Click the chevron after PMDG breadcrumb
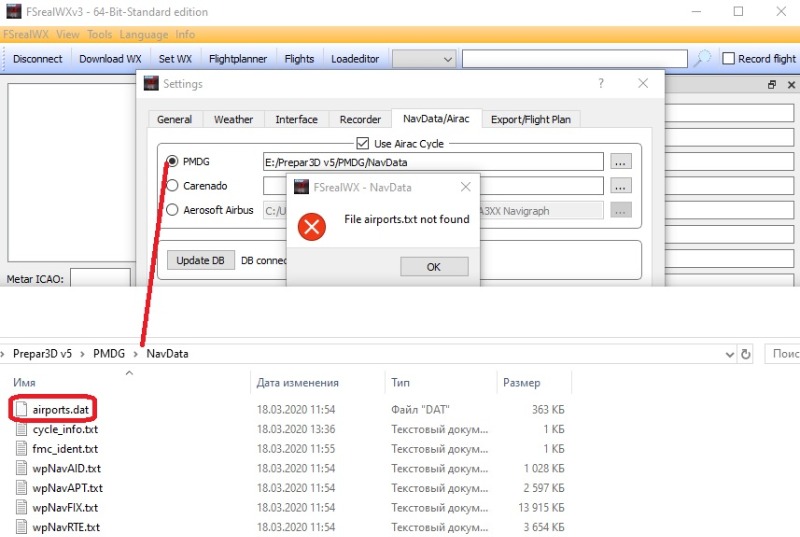This screenshot has width=800, height=537. coord(136,354)
